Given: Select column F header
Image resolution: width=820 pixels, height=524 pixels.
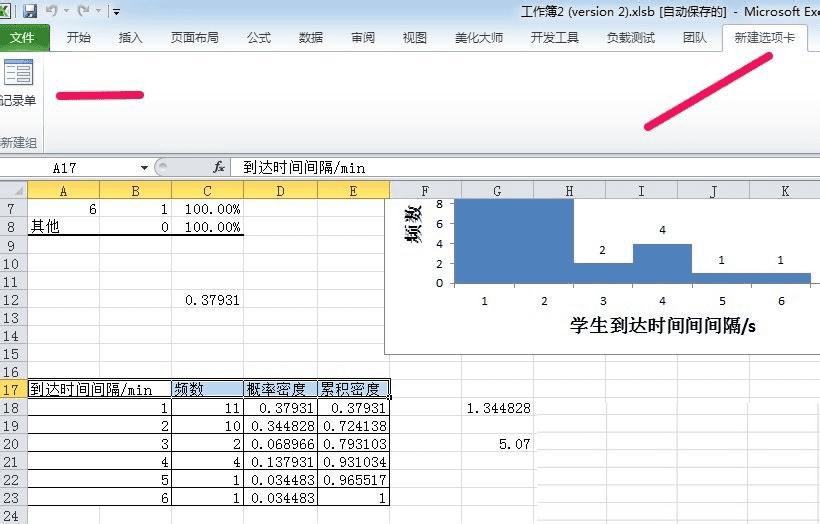Looking at the screenshot, I should (425, 191).
